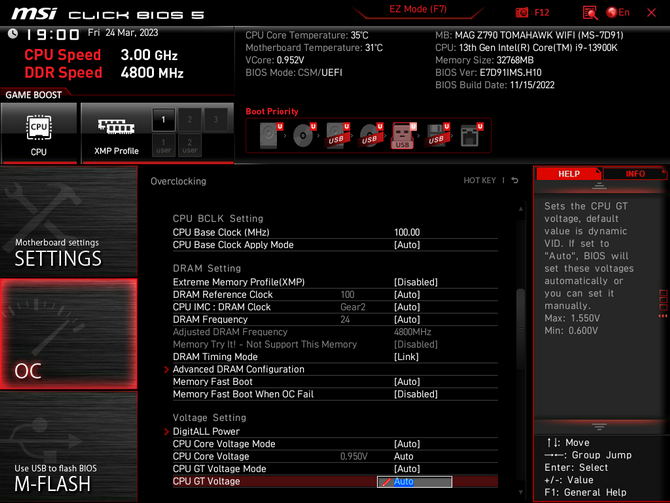The height and width of the screenshot is (503, 670).
Task: Toggle the CPU Game Boost button
Action: tap(39, 133)
